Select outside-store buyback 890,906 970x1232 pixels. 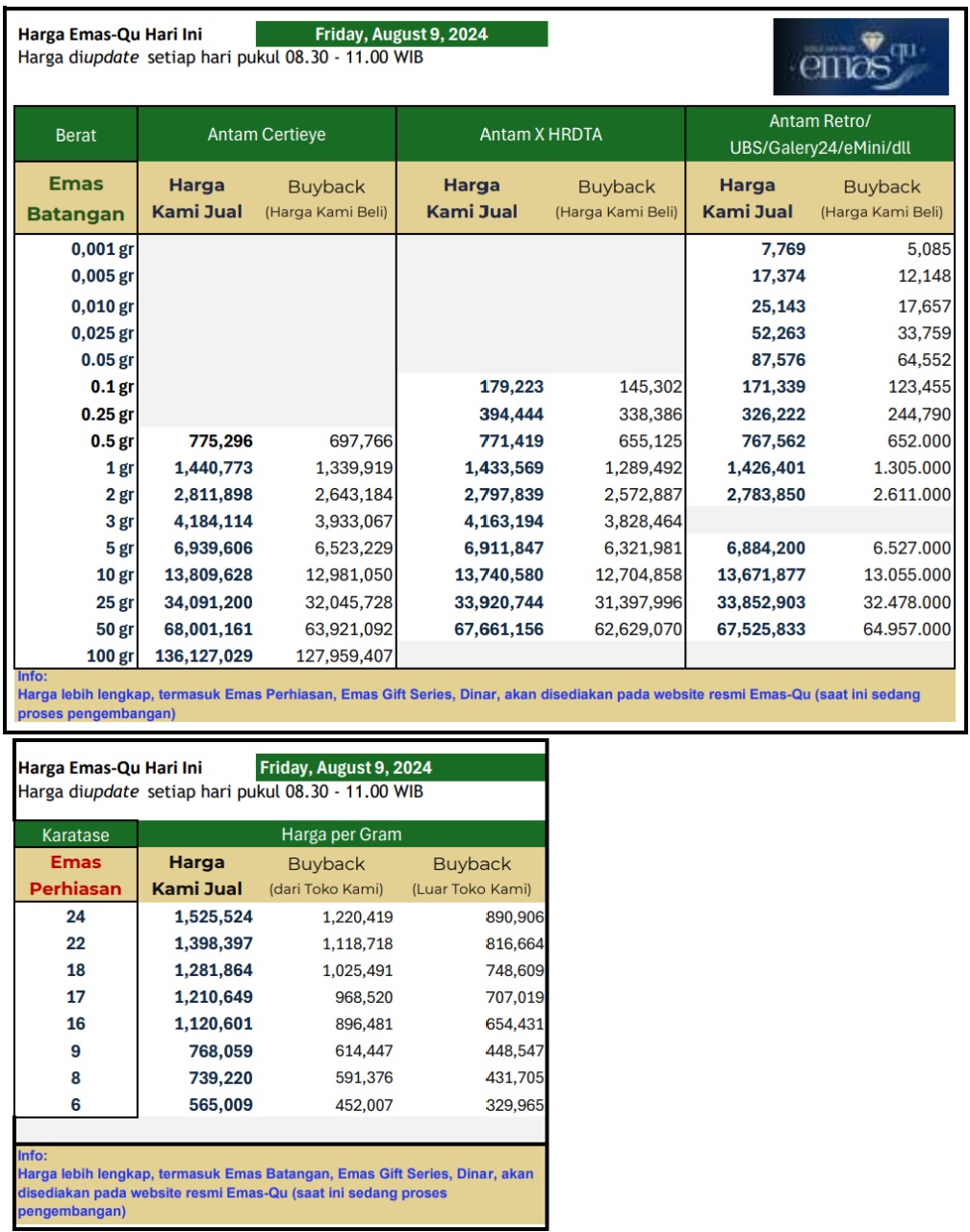[515, 917]
